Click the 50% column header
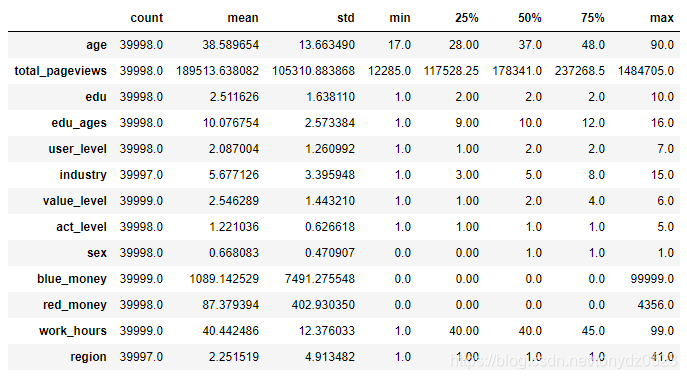The height and width of the screenshot is (379, 687). click(529, 18)
